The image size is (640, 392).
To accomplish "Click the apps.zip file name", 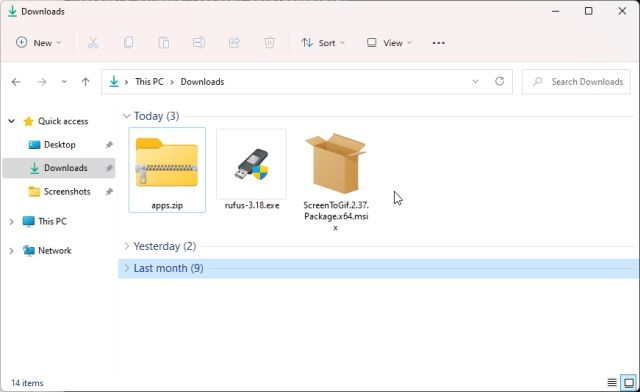I will [167, 205].
